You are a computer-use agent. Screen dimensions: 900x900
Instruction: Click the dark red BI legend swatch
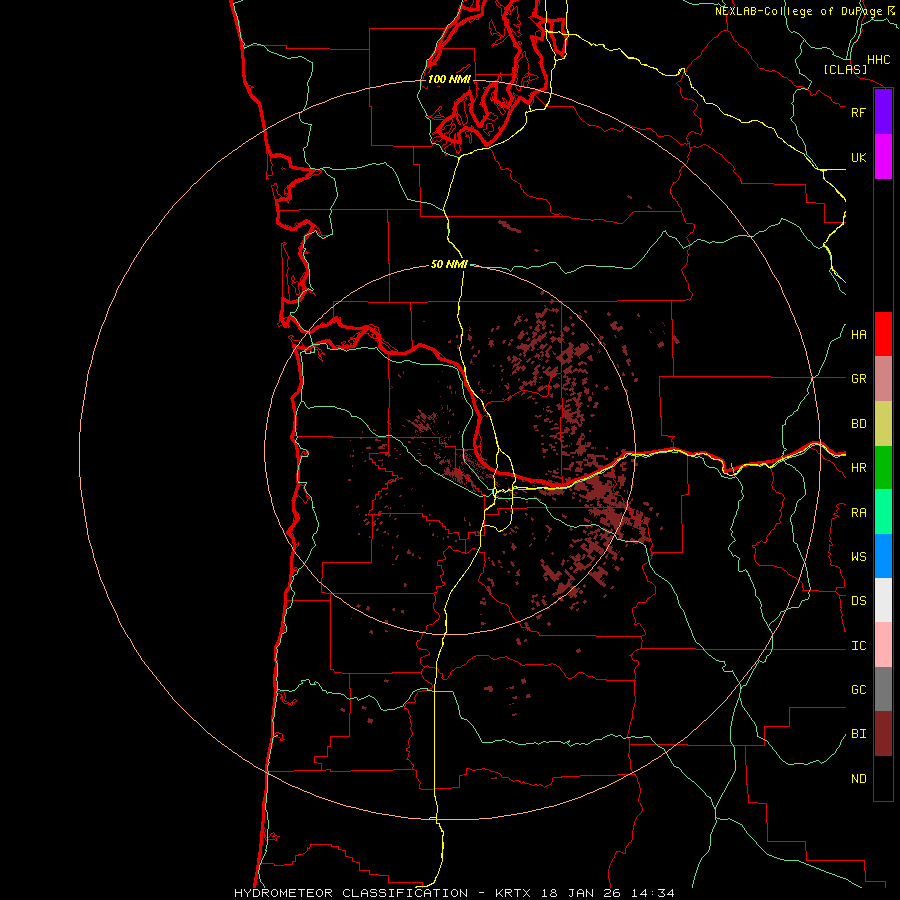click(x=883, y=734)
